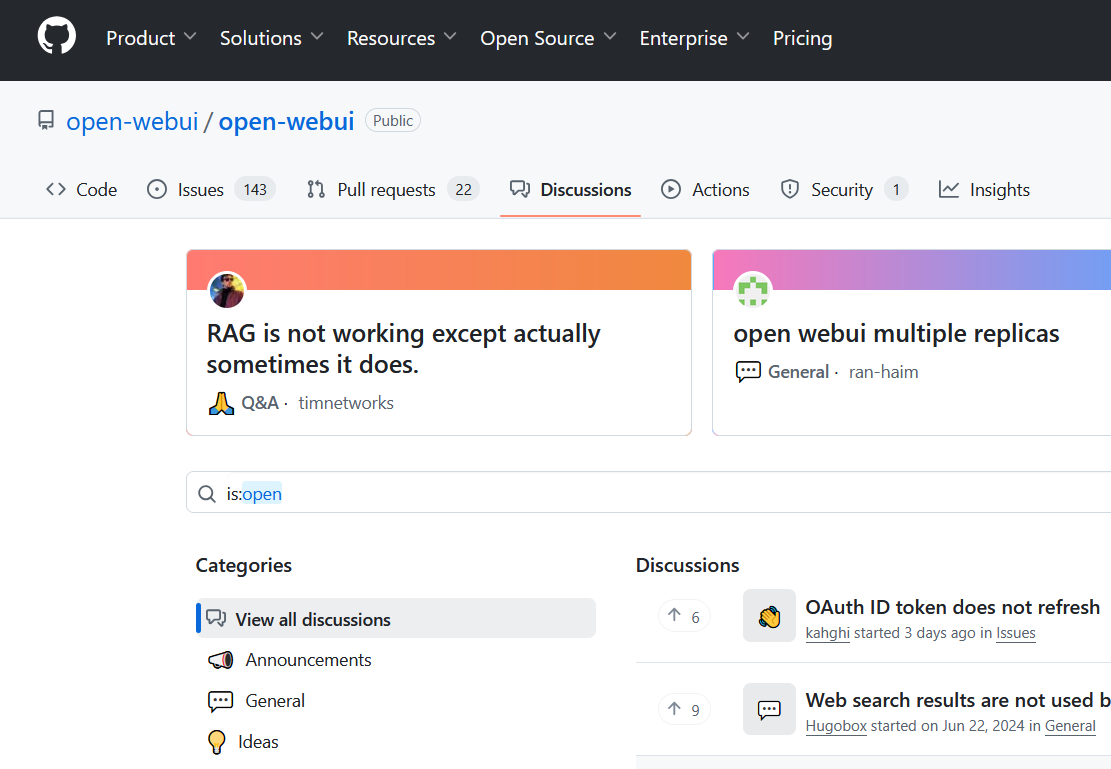Click the Discussions speech-bubbles tab icon
Viewport: 1111px width, 769px height.
tap(520, 189)
